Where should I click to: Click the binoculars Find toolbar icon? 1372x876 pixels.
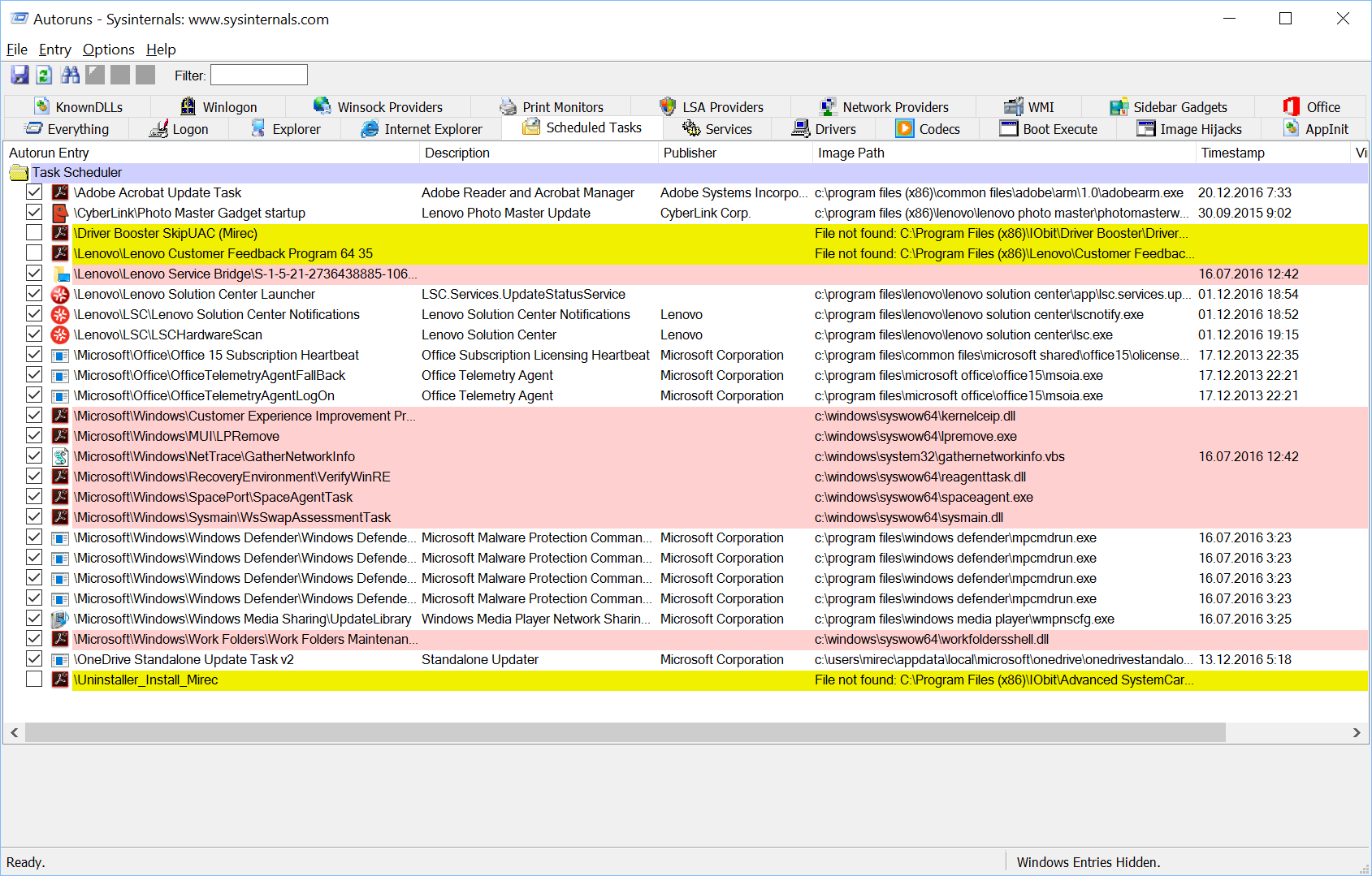tap(71, 76)
